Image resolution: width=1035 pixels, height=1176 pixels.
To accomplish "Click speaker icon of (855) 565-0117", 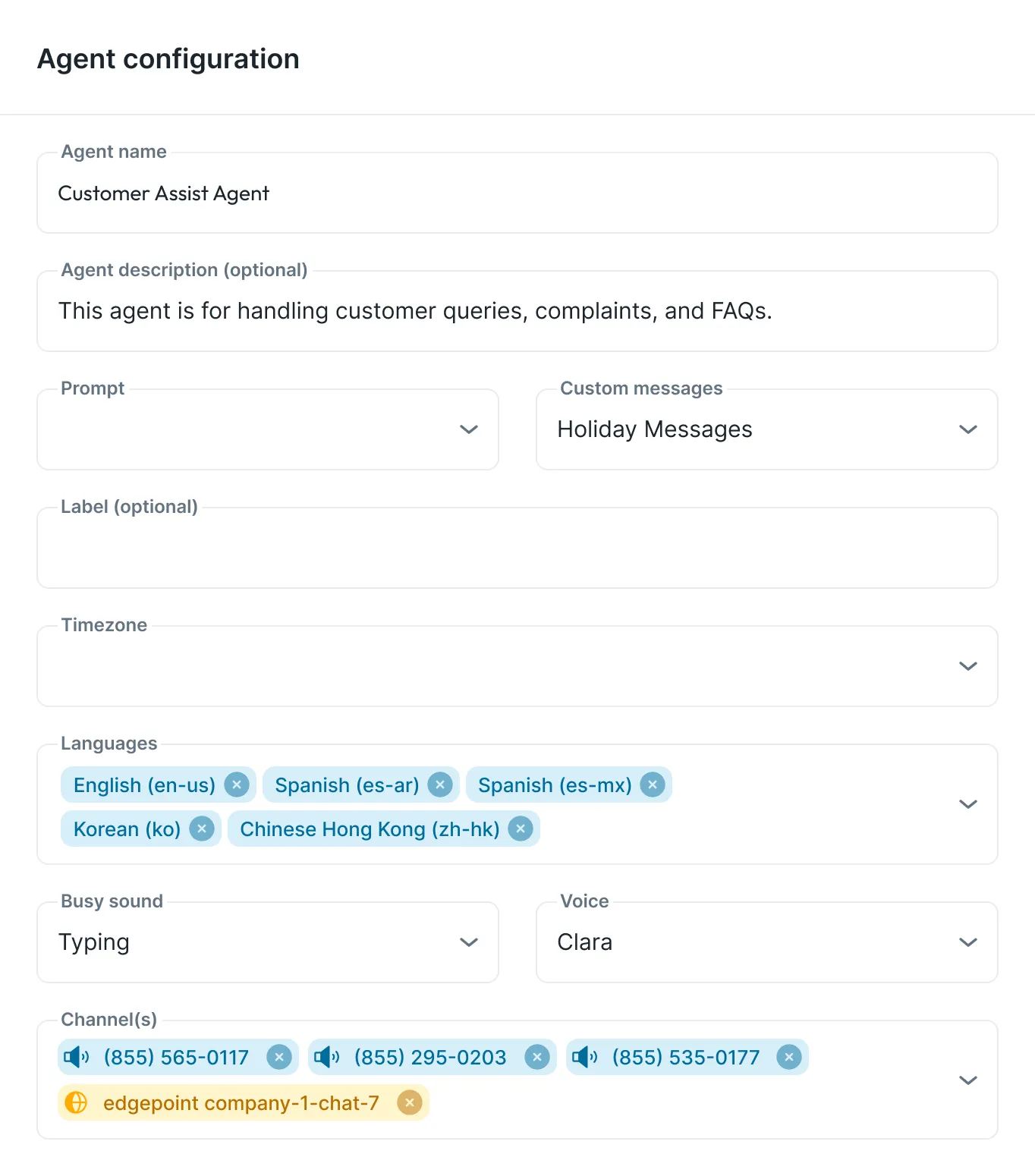I will pyautogui.click(x=77, y=1057).
